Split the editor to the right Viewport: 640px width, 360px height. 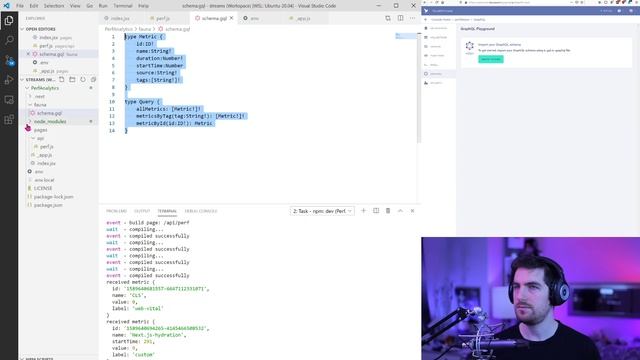click(400, 18)
